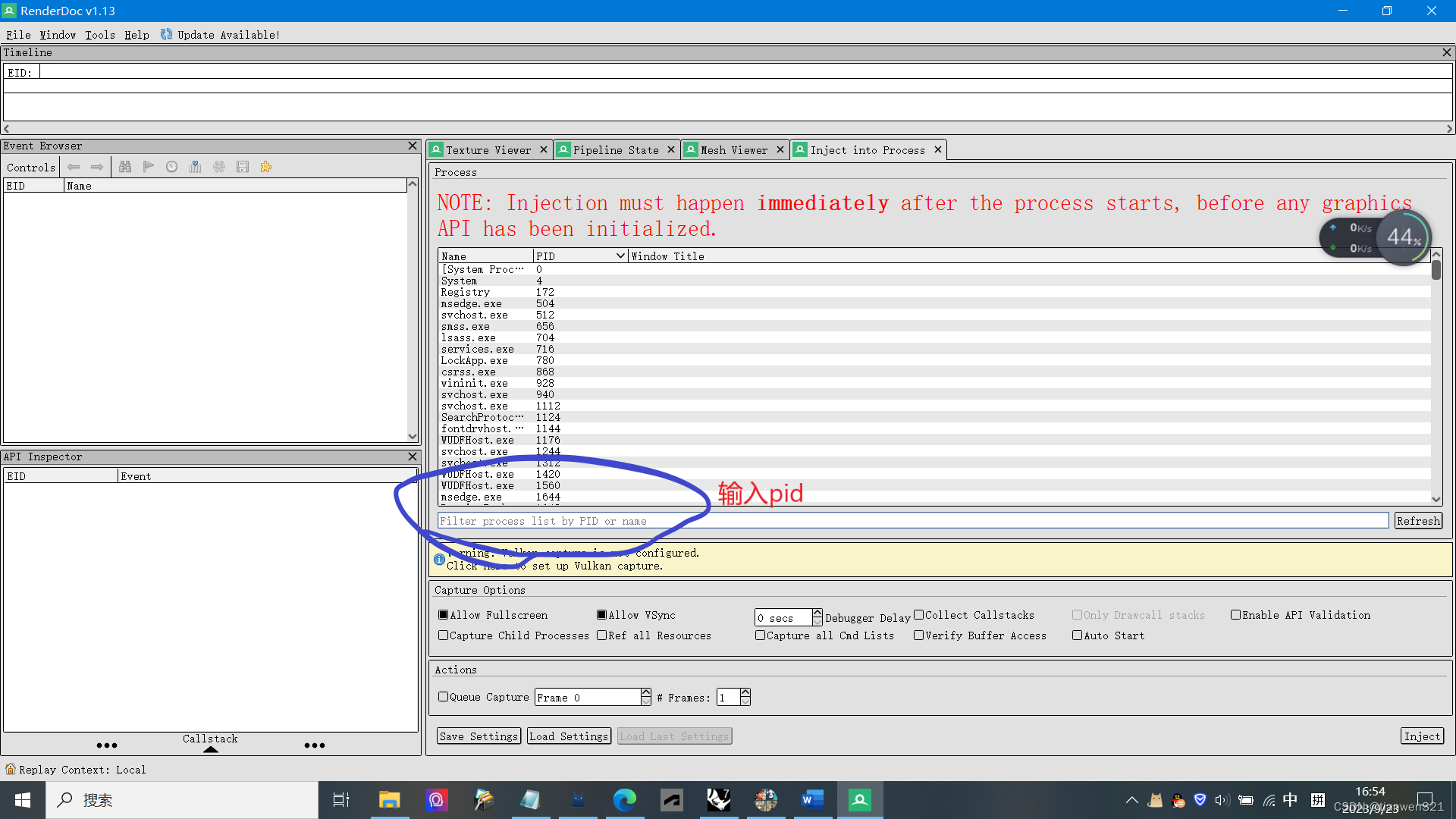Screen dimensions: 1456x819
Task: Click the save events icon in Event Browser controls
Action: pyautogui.click(x=243, y=167)
